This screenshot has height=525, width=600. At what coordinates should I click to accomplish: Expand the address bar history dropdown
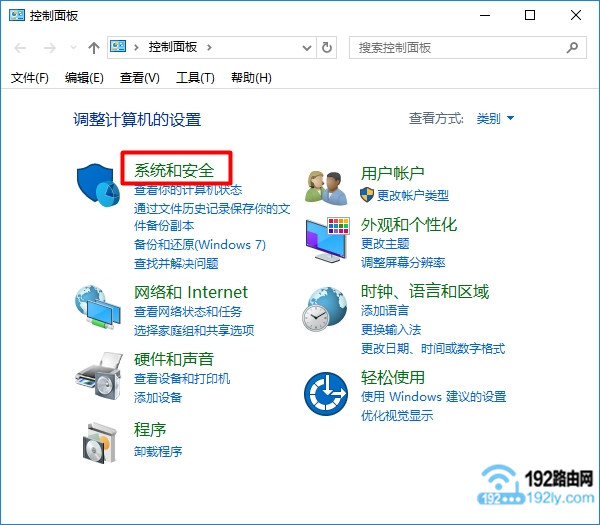[x=307, y=48]
